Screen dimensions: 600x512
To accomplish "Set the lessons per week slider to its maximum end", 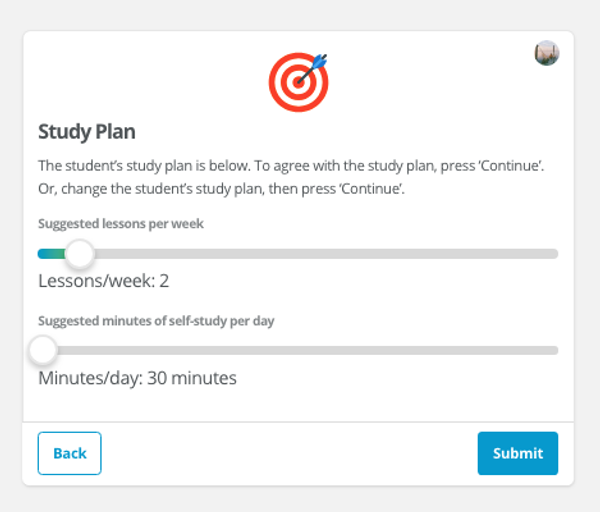I will (555, 254).
